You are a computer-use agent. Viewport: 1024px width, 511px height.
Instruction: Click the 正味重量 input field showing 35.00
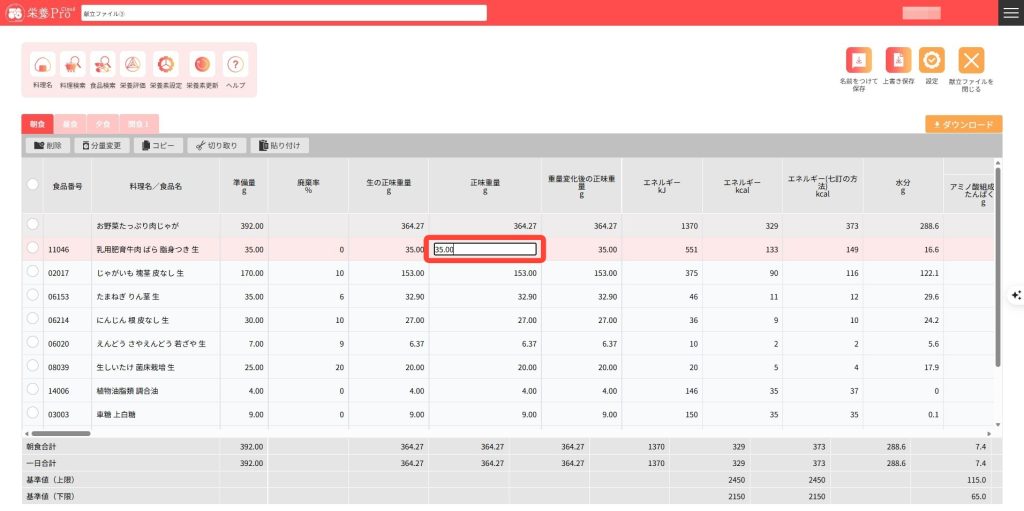click(x=485, y=249)
